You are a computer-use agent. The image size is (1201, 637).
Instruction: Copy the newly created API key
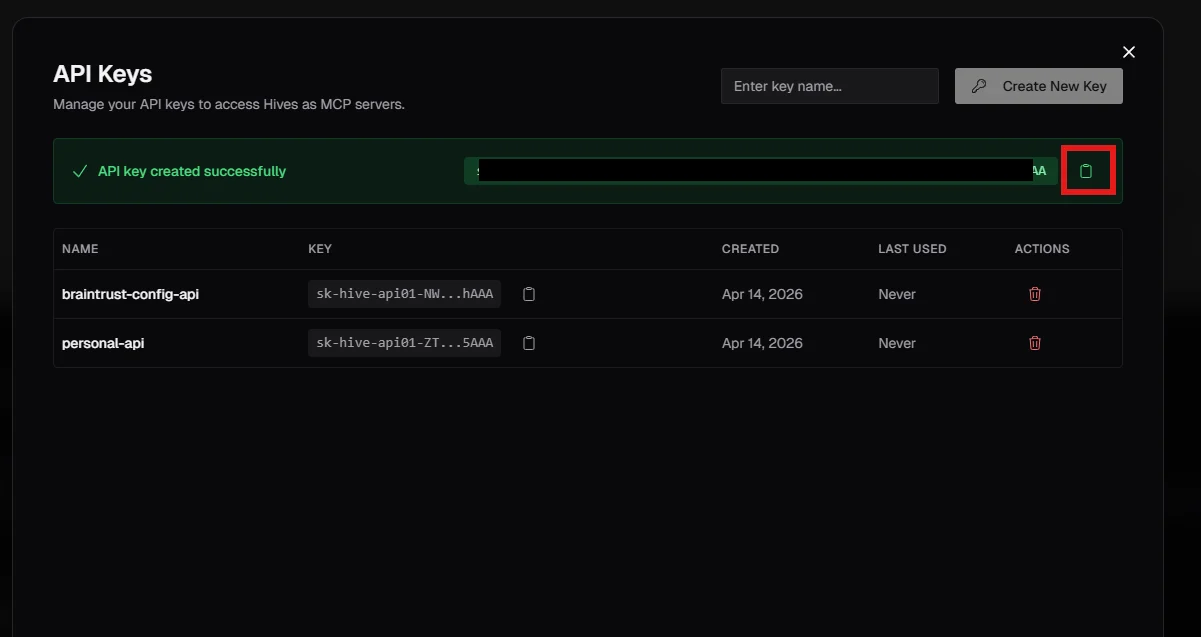coord(1086,171)
